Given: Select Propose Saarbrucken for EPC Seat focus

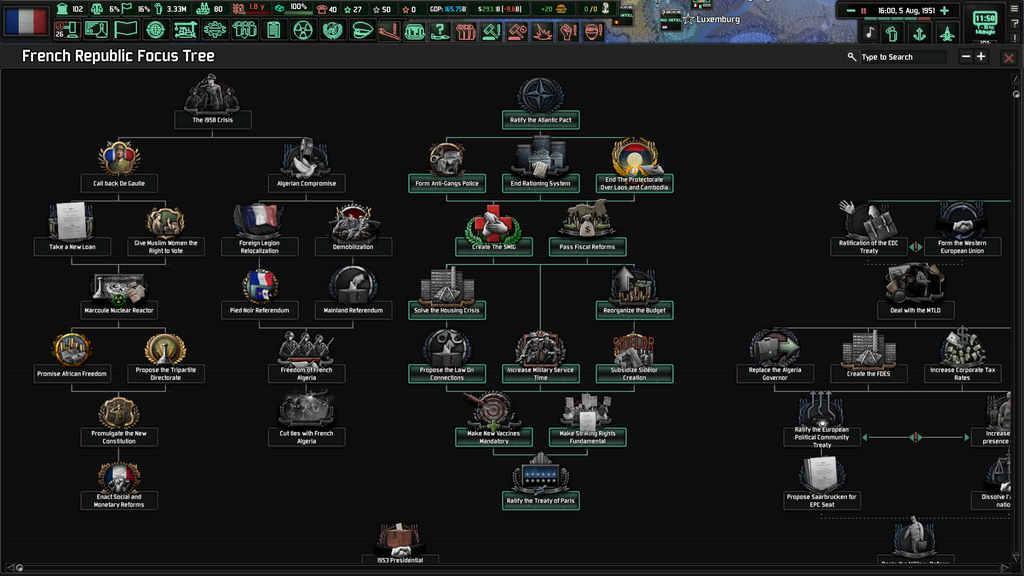Looking at the screenshot, I should point(822,483).
